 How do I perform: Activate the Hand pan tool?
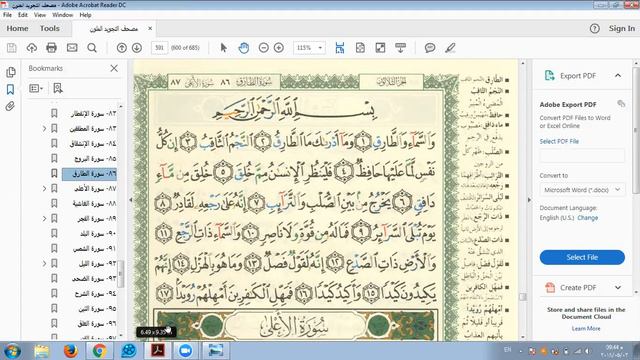[244, 48]
